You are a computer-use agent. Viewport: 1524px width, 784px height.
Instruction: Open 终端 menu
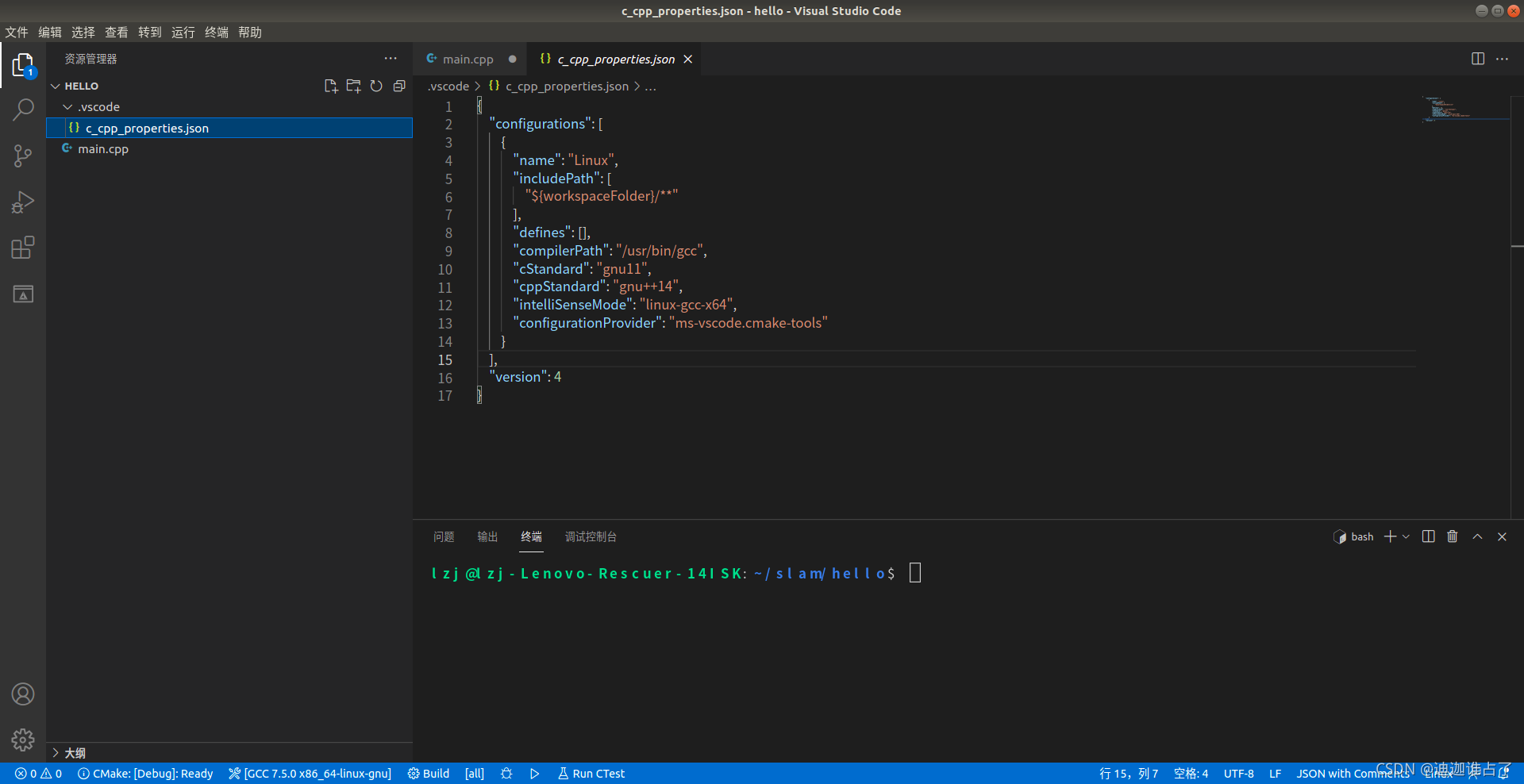[217, 32]
